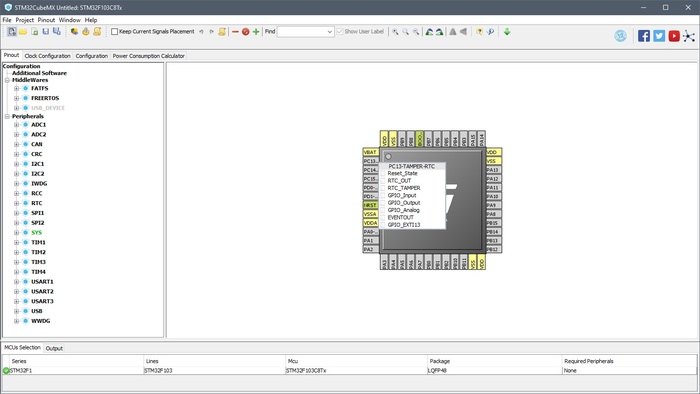Click the ST community network icon
Viewport: 700px width, 394px height.
(689, 36)
